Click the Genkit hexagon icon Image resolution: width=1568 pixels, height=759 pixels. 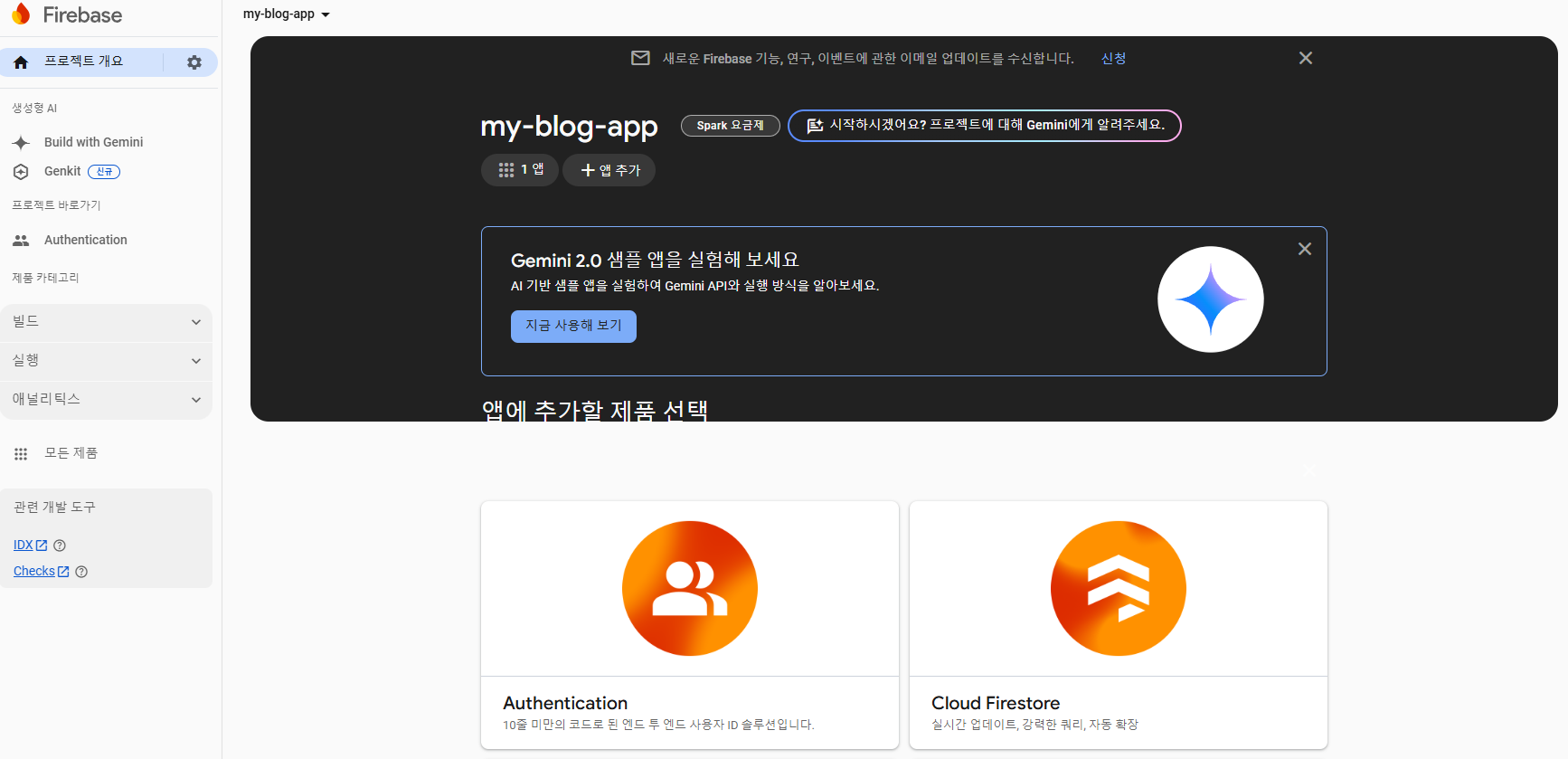[x=21, y=172]
